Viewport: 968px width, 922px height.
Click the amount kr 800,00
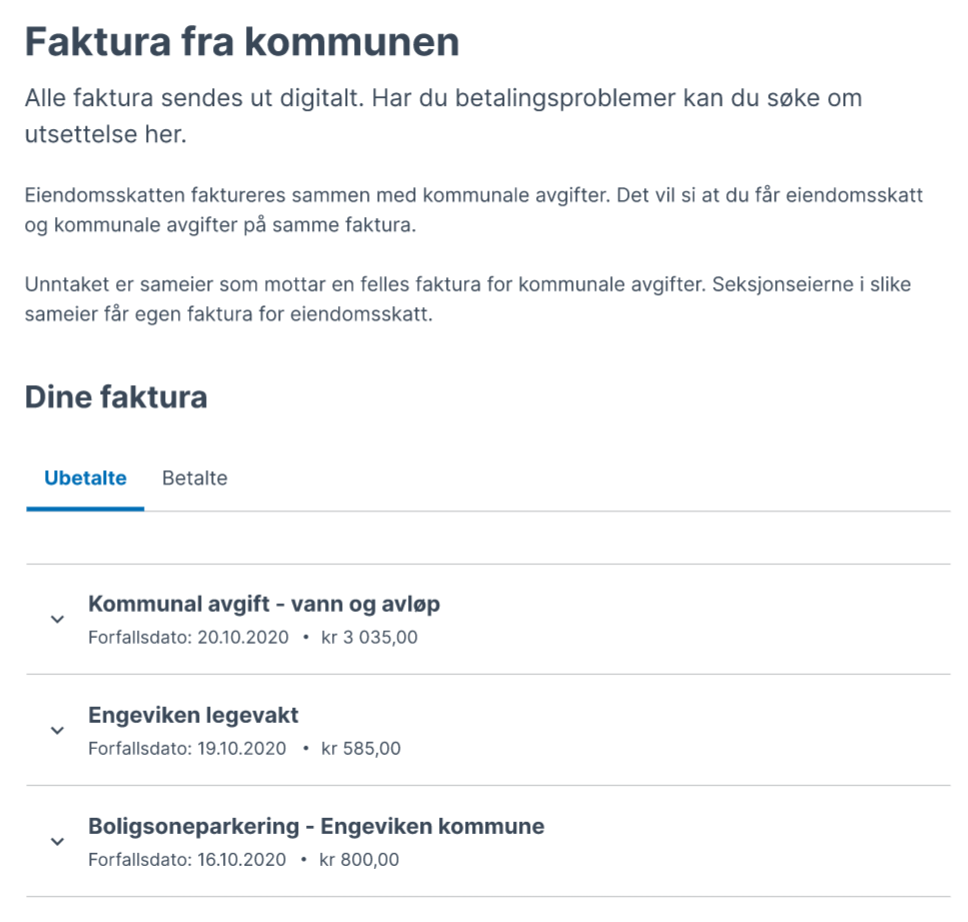pos(360,860)
